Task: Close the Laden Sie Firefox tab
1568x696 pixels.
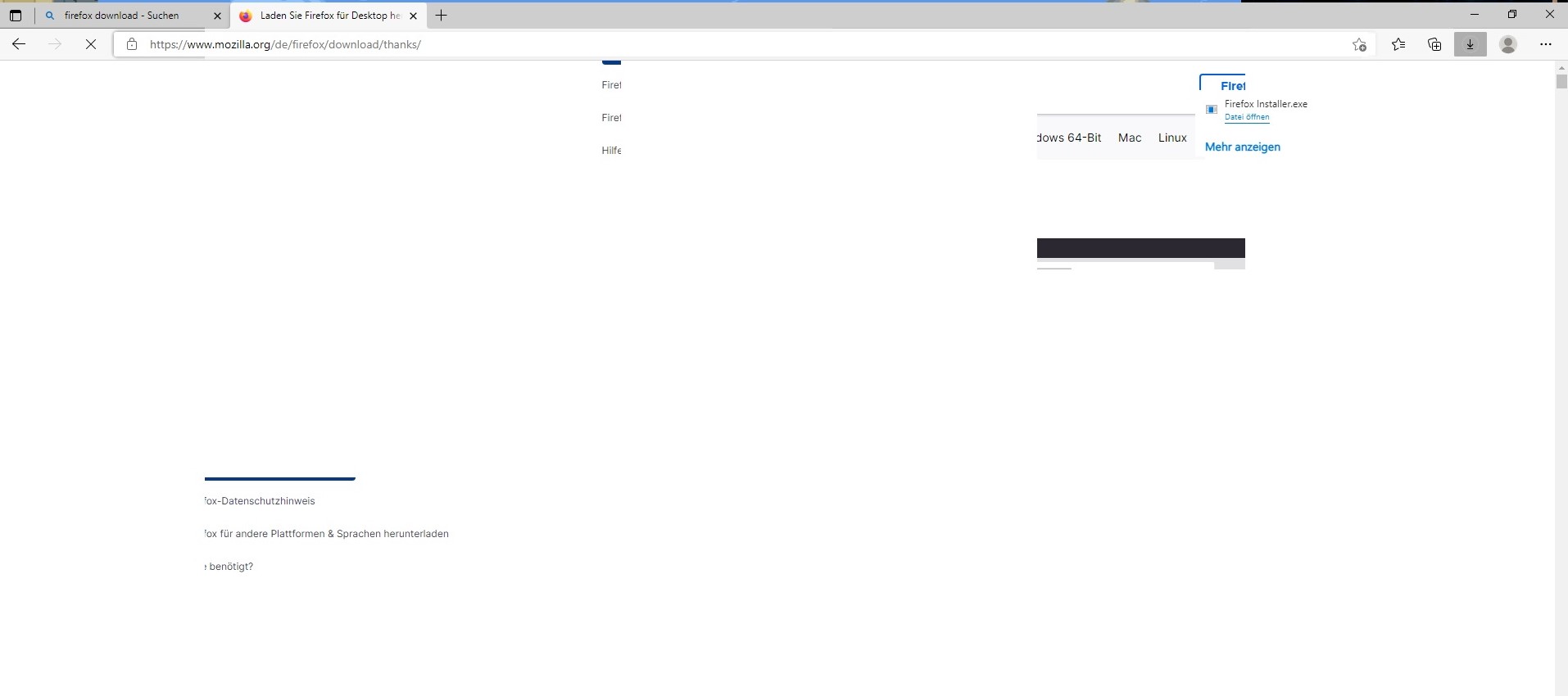Action: click(x=413, y=16)
